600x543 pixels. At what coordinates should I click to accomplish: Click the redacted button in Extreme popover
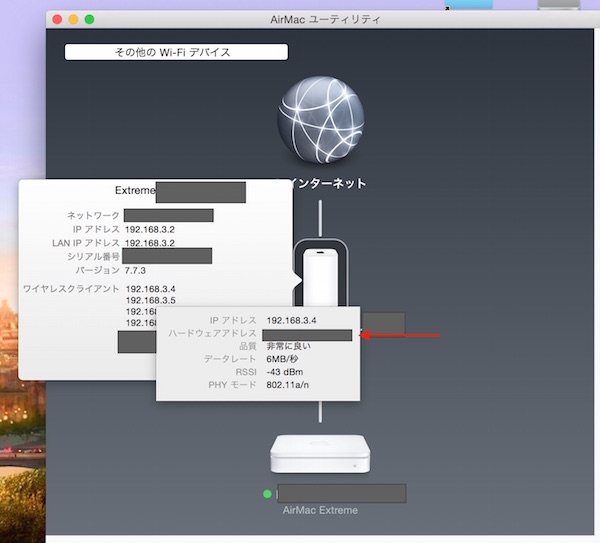(136, 342)
